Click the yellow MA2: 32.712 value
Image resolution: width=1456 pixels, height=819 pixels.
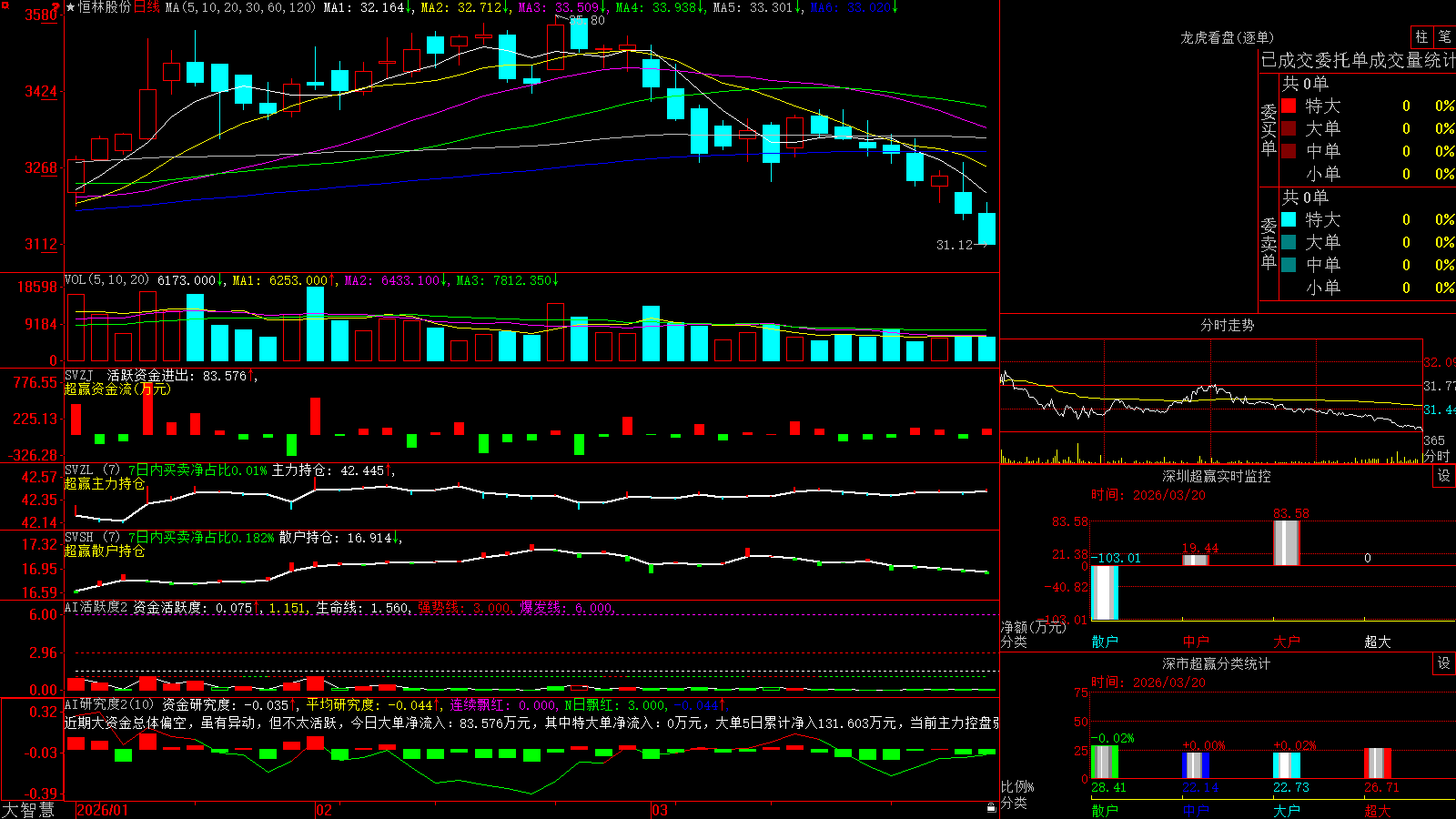tap(465, 7)
